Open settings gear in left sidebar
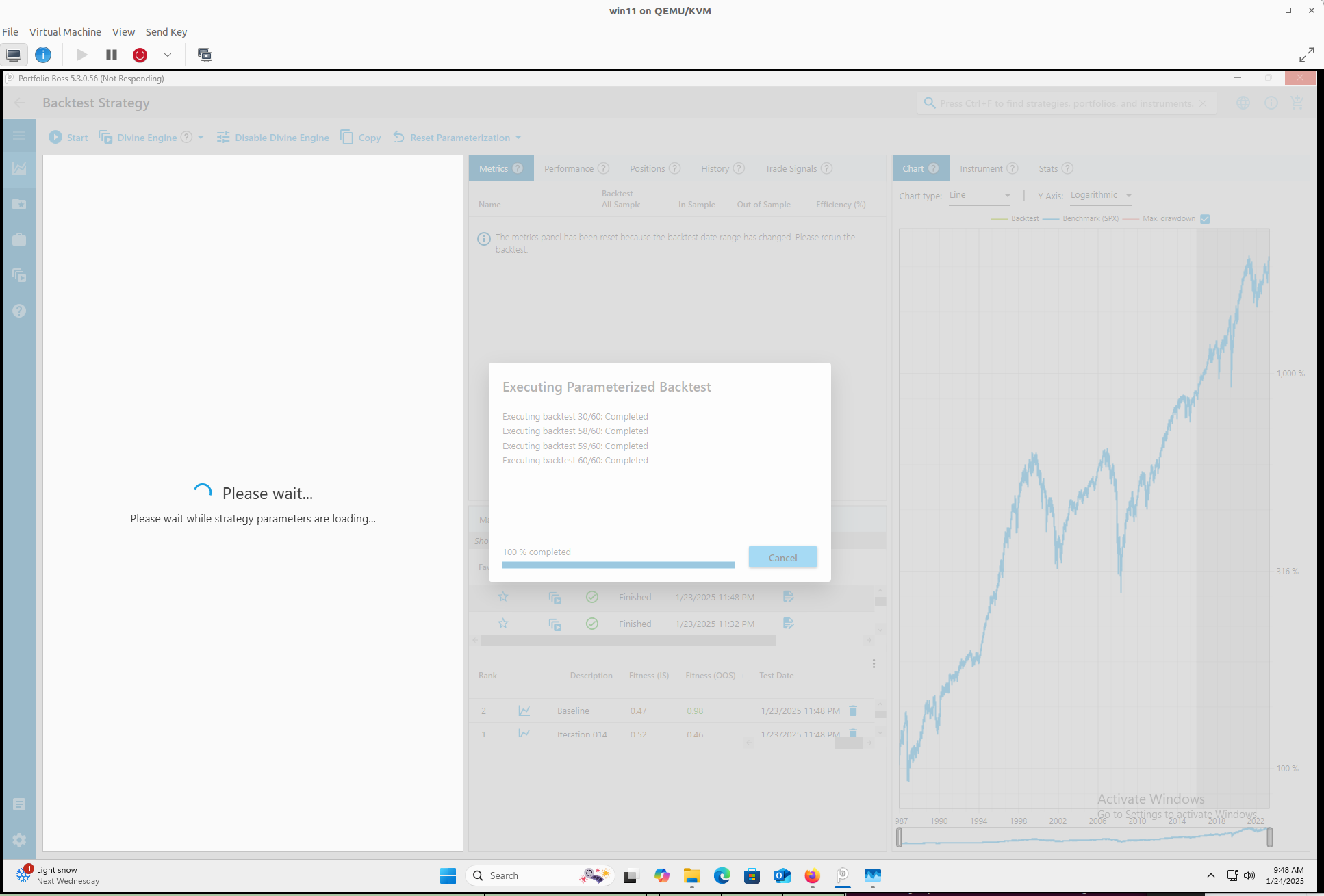This screenshot has width=1324, height=896. (x=19, y=839)
